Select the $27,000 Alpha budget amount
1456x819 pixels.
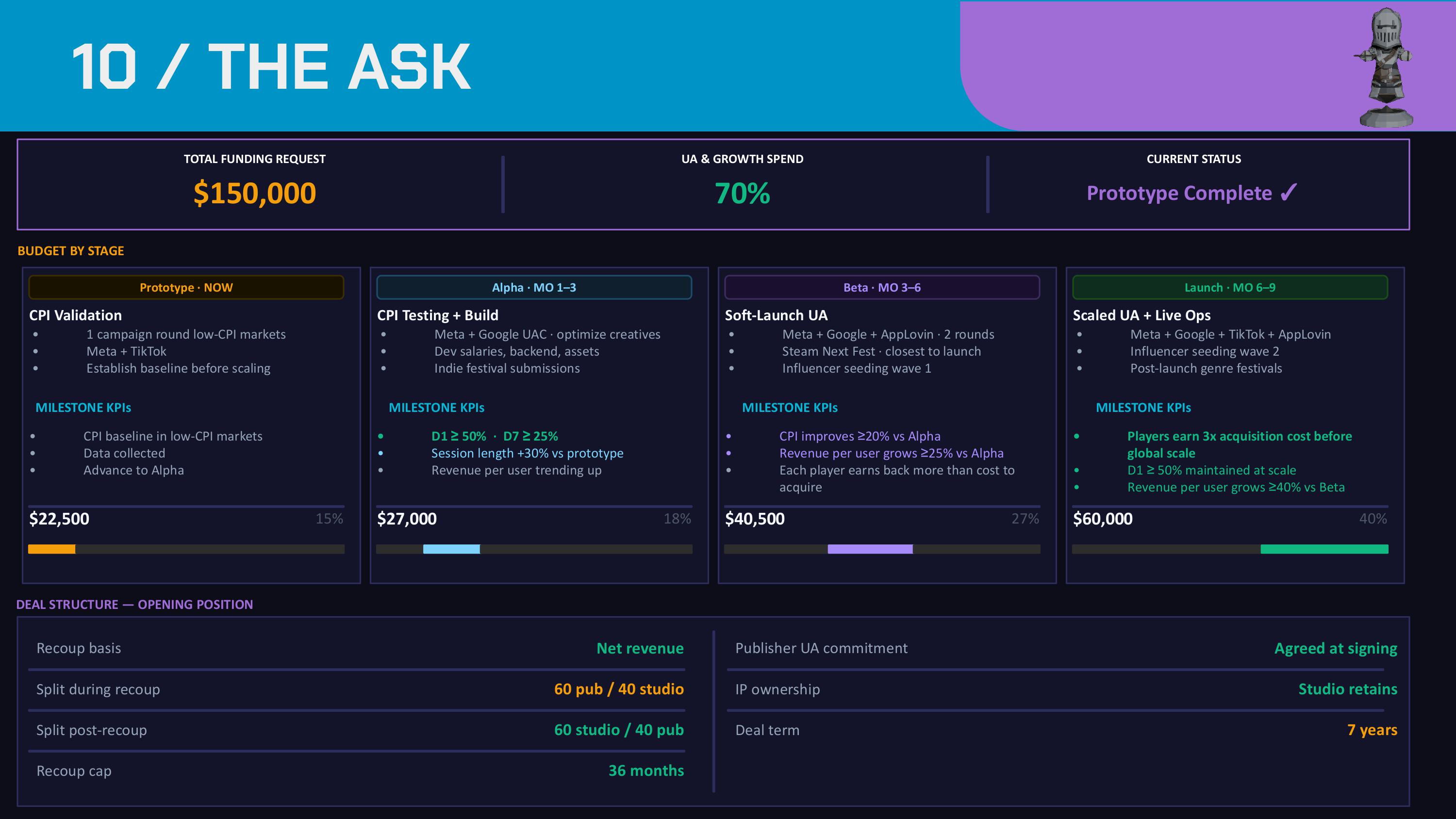pyautogui.click(x=406, y=519)
